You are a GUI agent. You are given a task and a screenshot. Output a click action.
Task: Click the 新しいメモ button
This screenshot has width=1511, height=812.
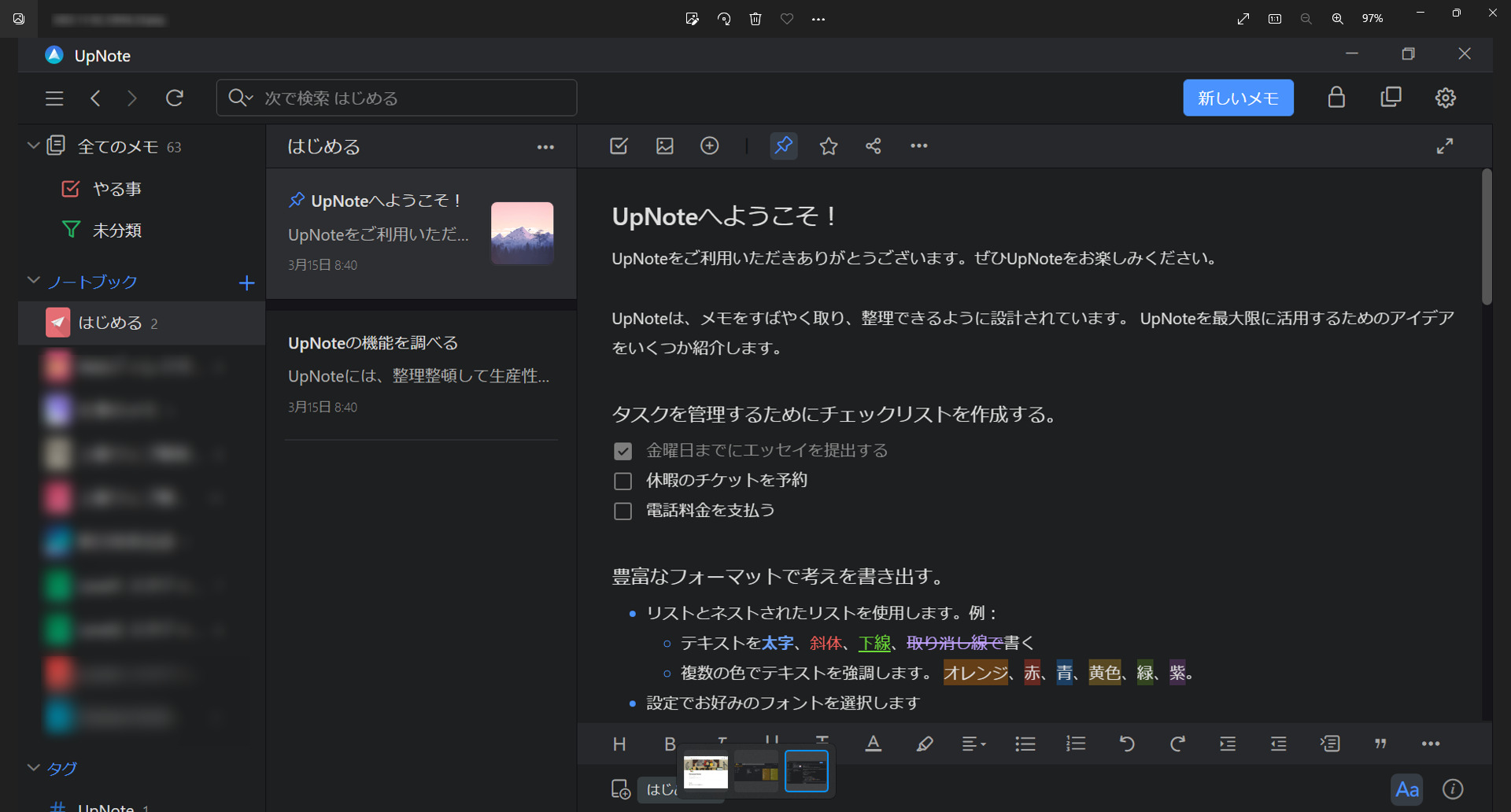(1238, 98)
